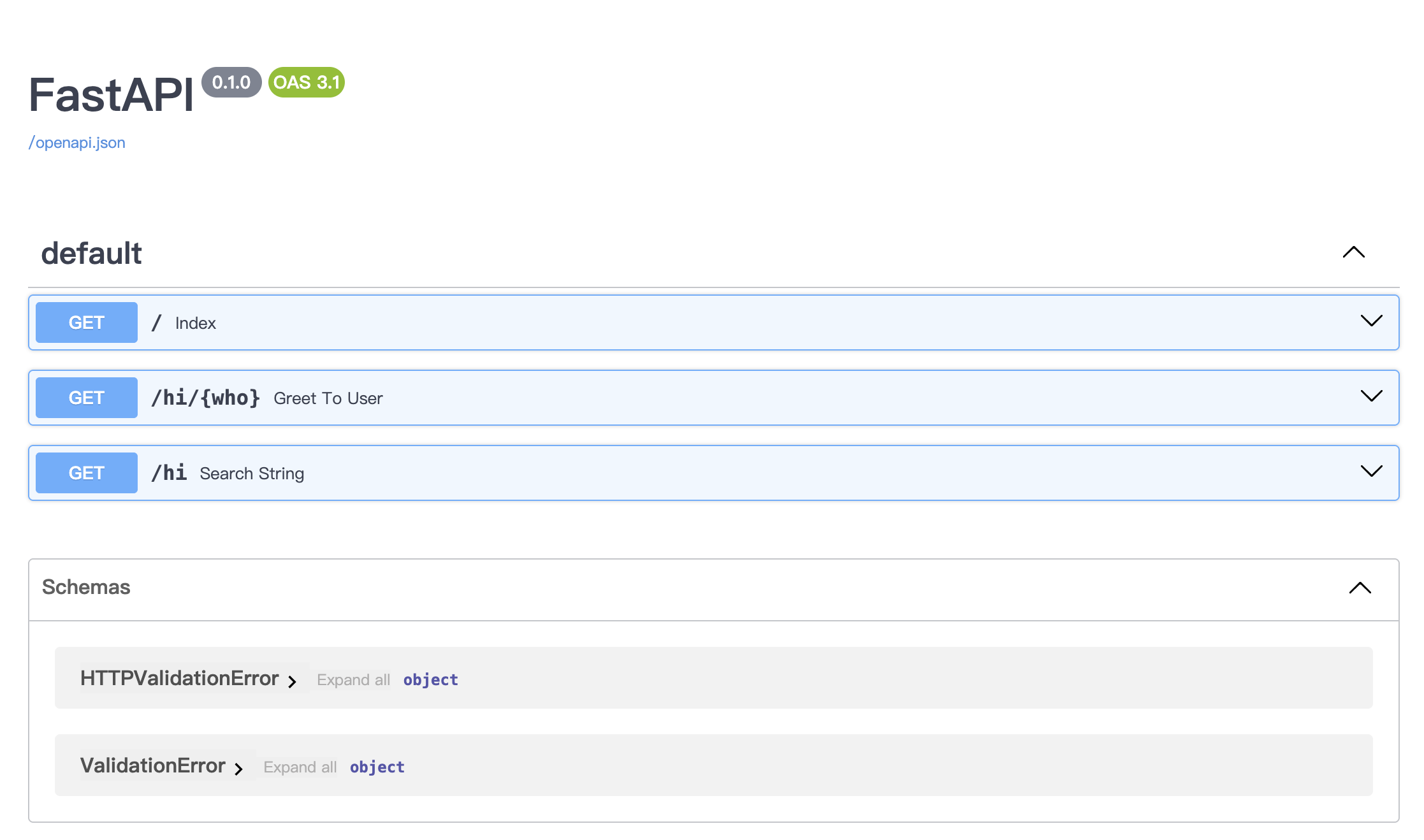The width and height of the screenshot is (1424, 840).
Task: Click the GET badge on the Index endpoint
Action: 86,322
